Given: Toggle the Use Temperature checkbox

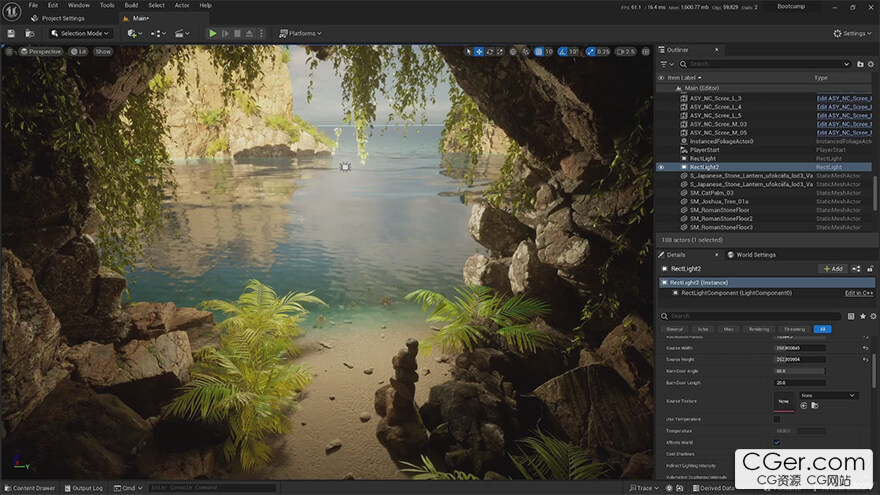Looking at the screenshot, I should pos(777,419).
